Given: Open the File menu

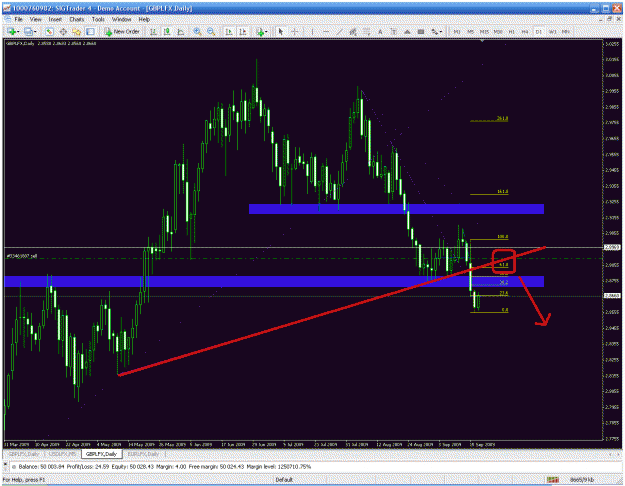Looking at the screenshot, I should pos(19,20).
